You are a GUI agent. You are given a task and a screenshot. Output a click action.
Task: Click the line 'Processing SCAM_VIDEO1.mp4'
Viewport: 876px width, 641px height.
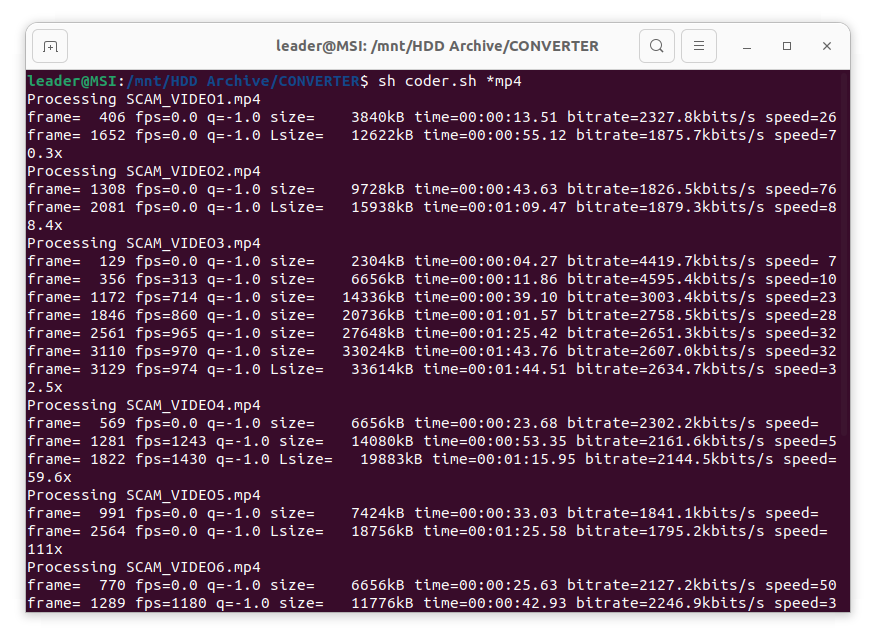click(x=144, y=99)
